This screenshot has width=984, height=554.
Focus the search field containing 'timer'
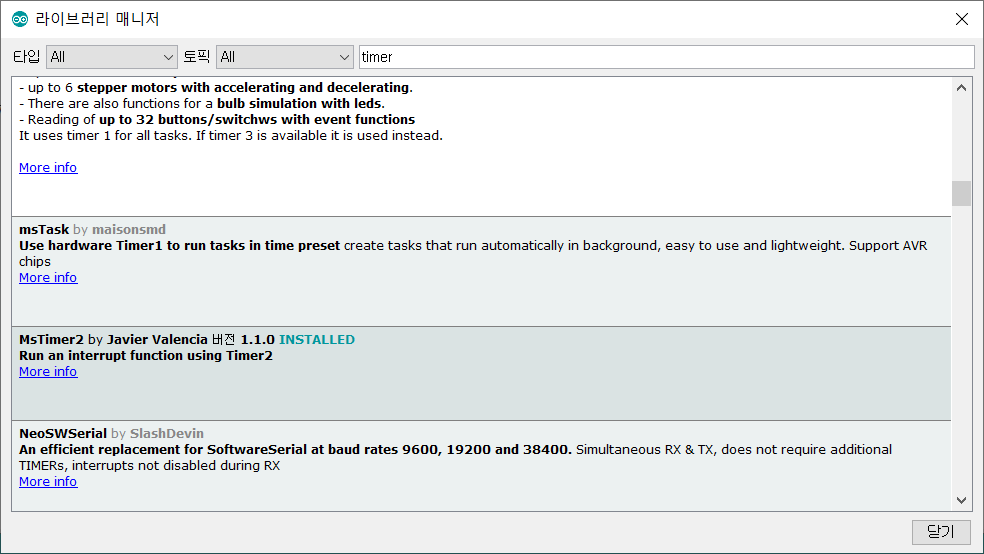[666, 57]
